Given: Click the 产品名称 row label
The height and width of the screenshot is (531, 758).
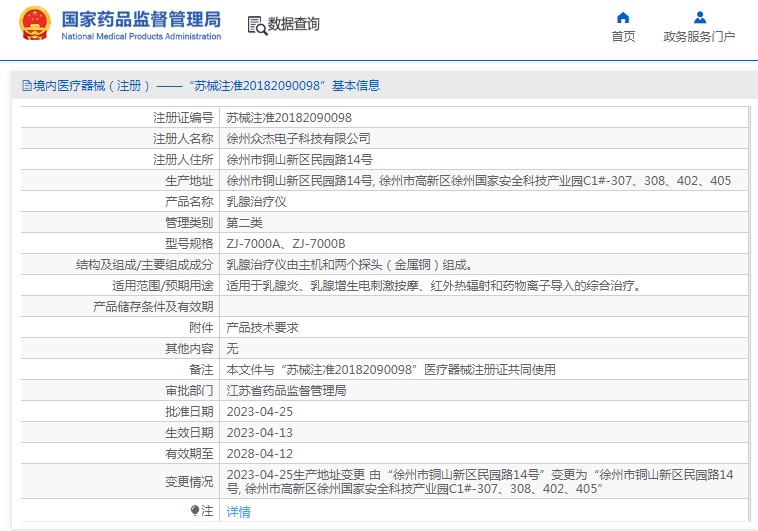Looking at the screenshot, I should (x=189, y=202).
